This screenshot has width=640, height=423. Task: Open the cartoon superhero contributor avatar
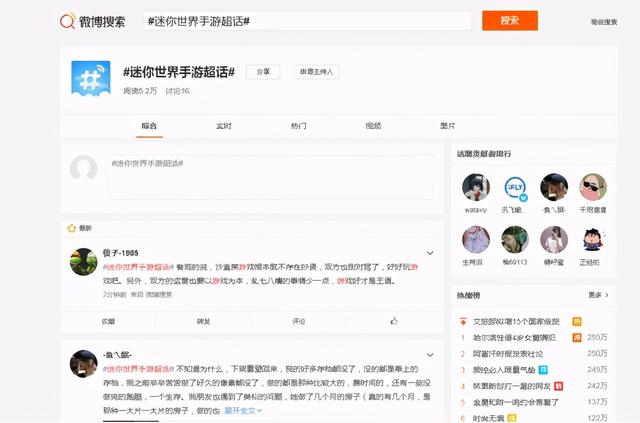(x=593, y=239)
